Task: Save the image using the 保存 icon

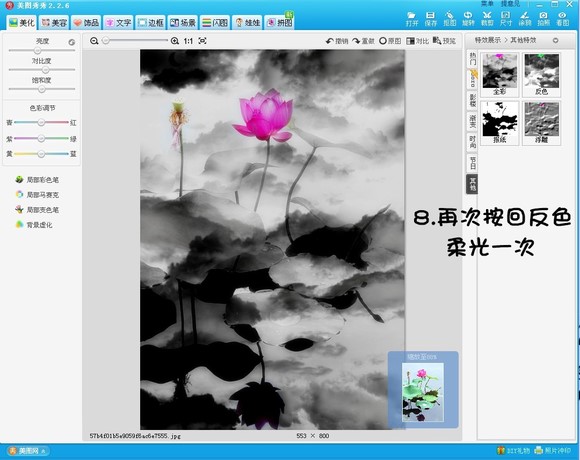Action: [430, 19]
